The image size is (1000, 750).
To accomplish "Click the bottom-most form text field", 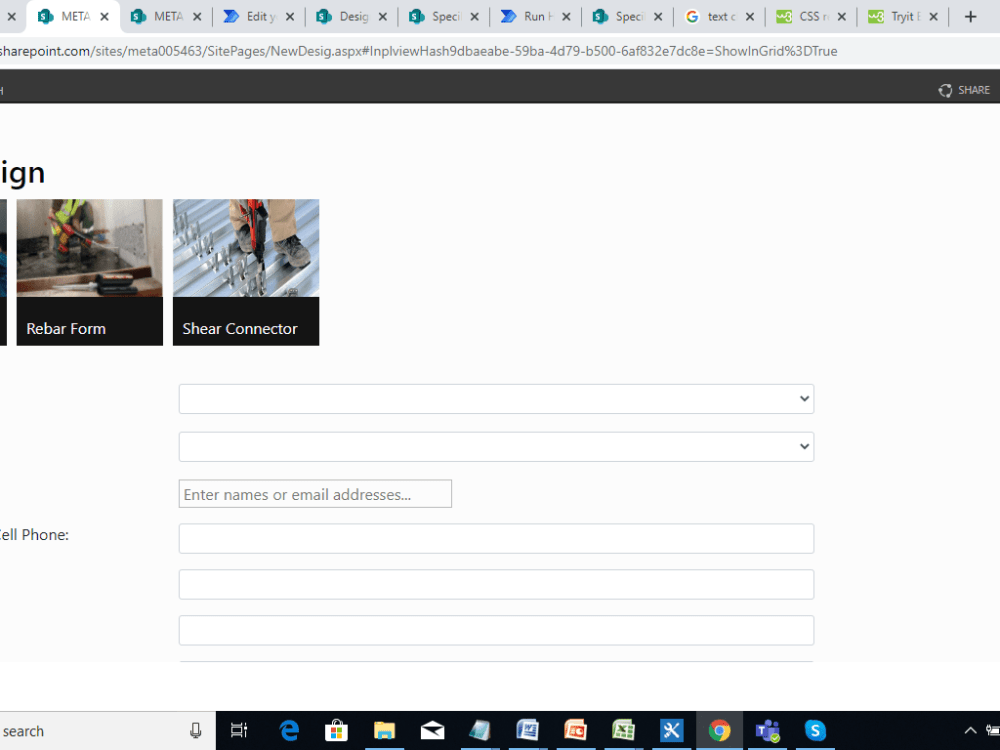I will (x=496, y=630).
